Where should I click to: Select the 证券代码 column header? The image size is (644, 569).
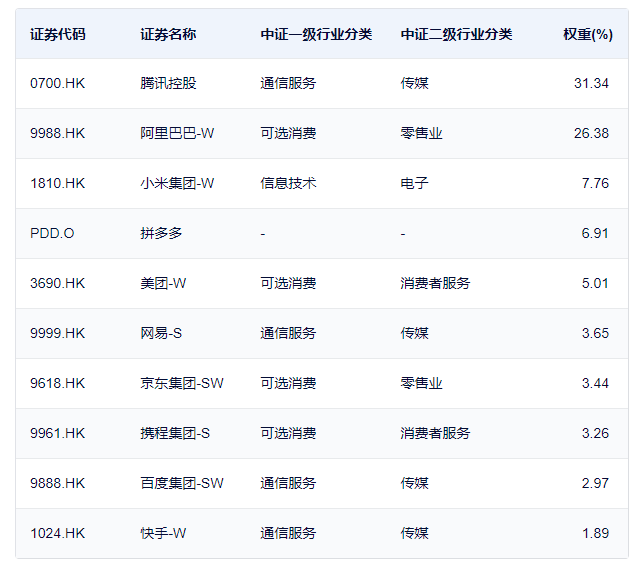pos(58,35)
